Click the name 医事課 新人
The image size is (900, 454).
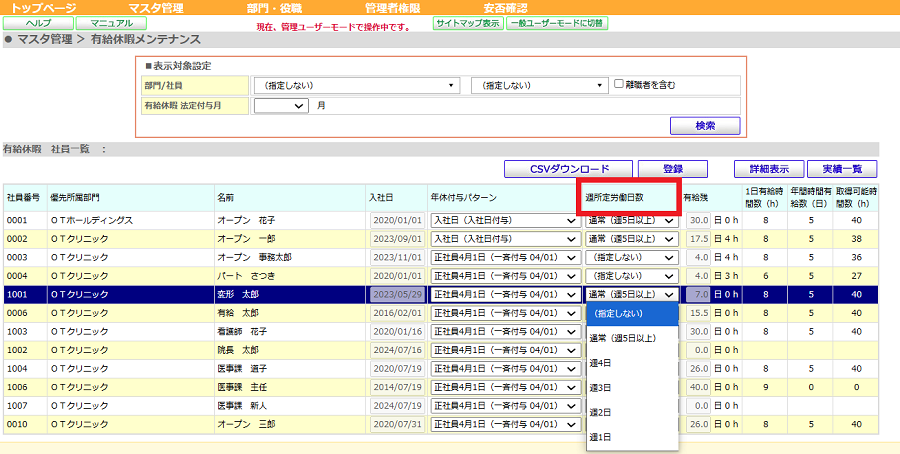(x=242, y=406)
